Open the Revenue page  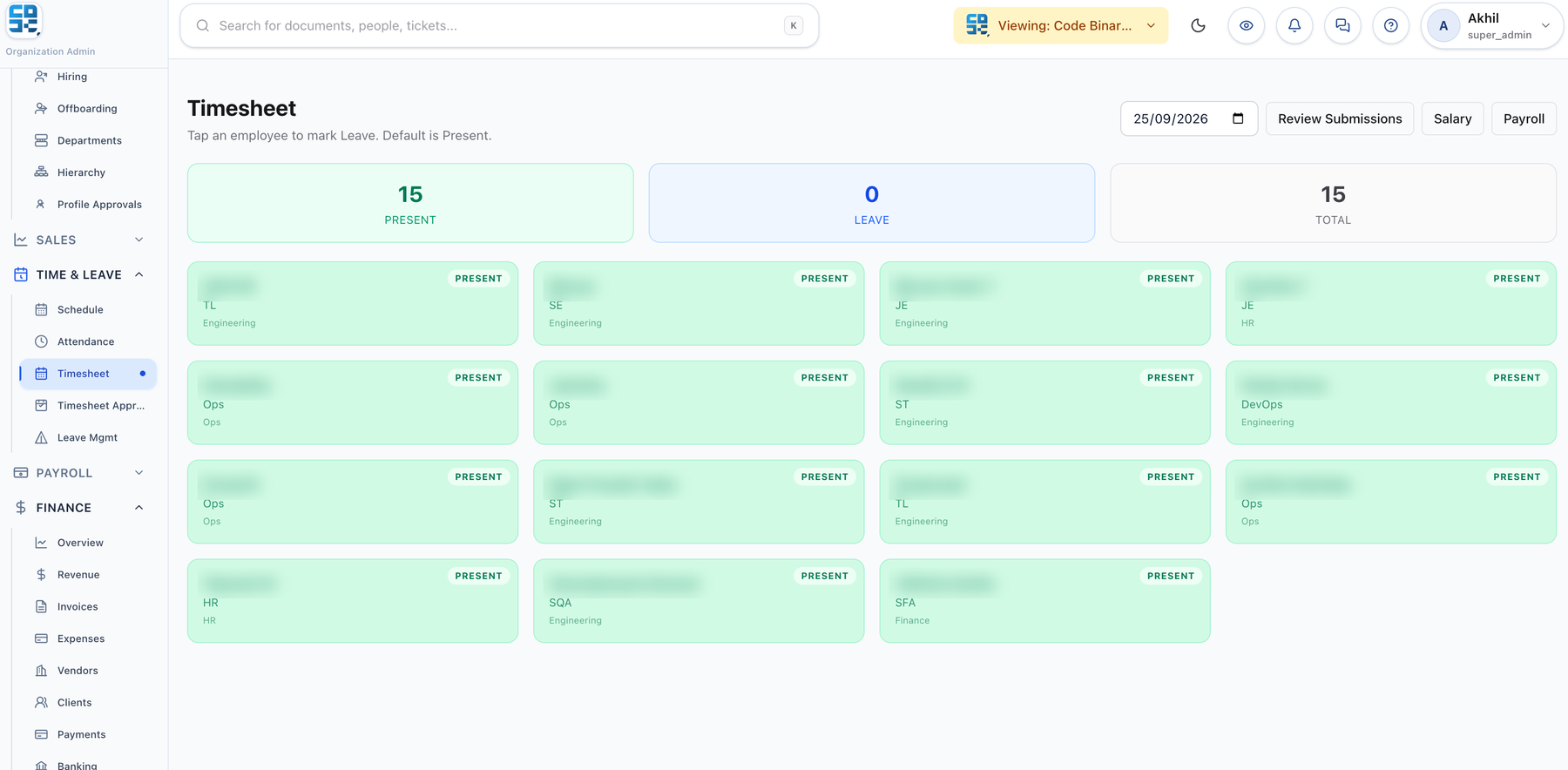click(88, 575)
